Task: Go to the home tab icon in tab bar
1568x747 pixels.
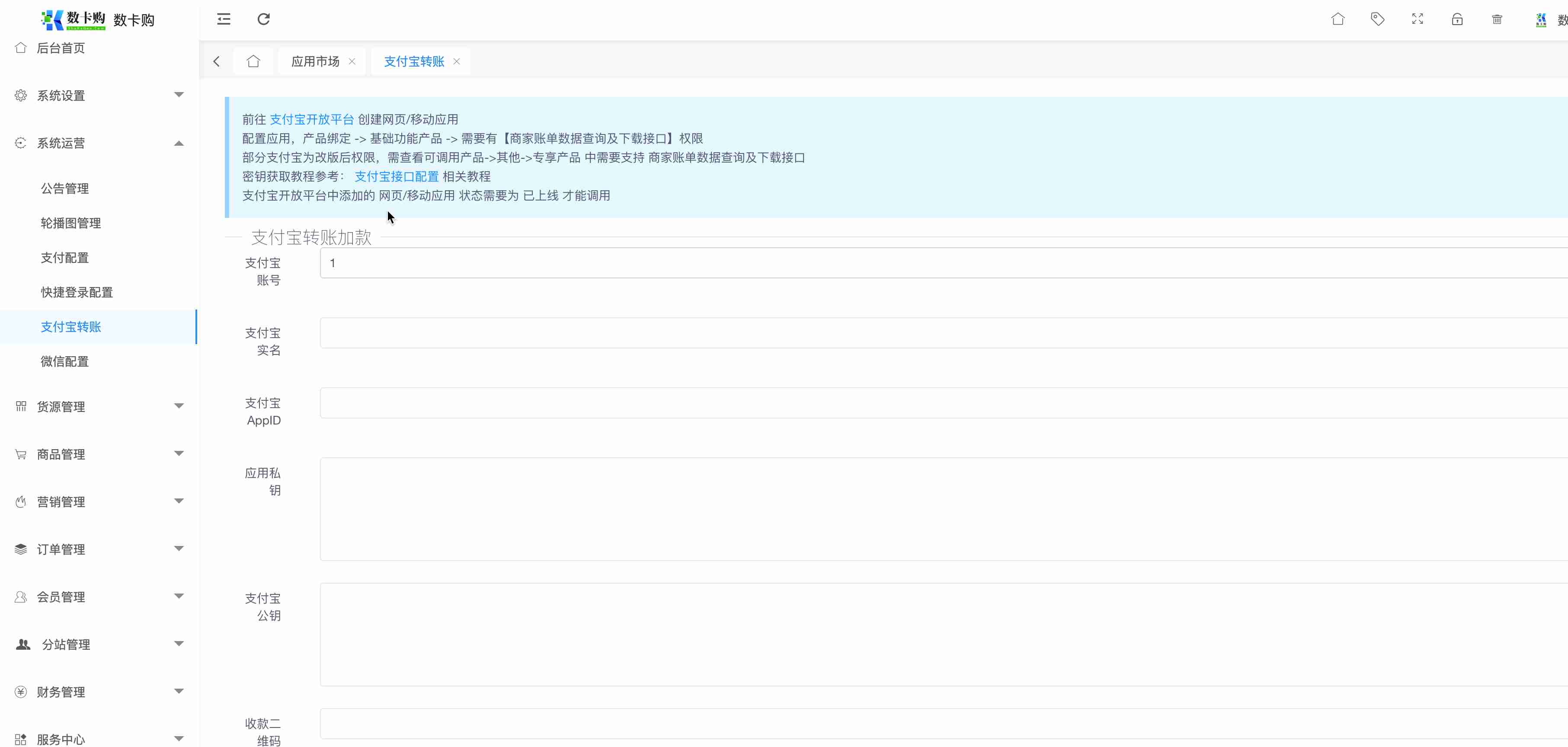Action: tap(253, 61)
